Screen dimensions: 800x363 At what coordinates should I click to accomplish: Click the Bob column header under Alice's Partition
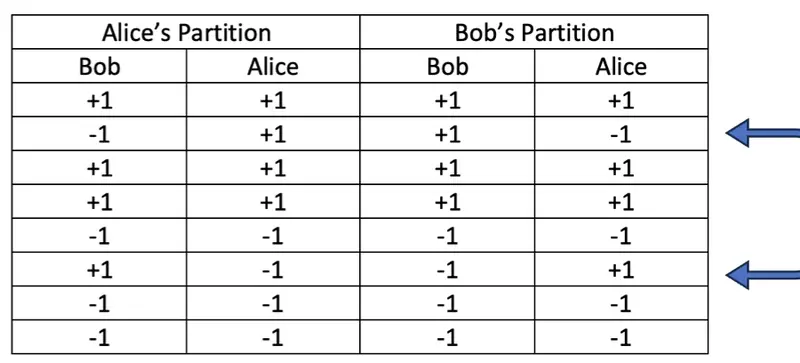[99, 66]
